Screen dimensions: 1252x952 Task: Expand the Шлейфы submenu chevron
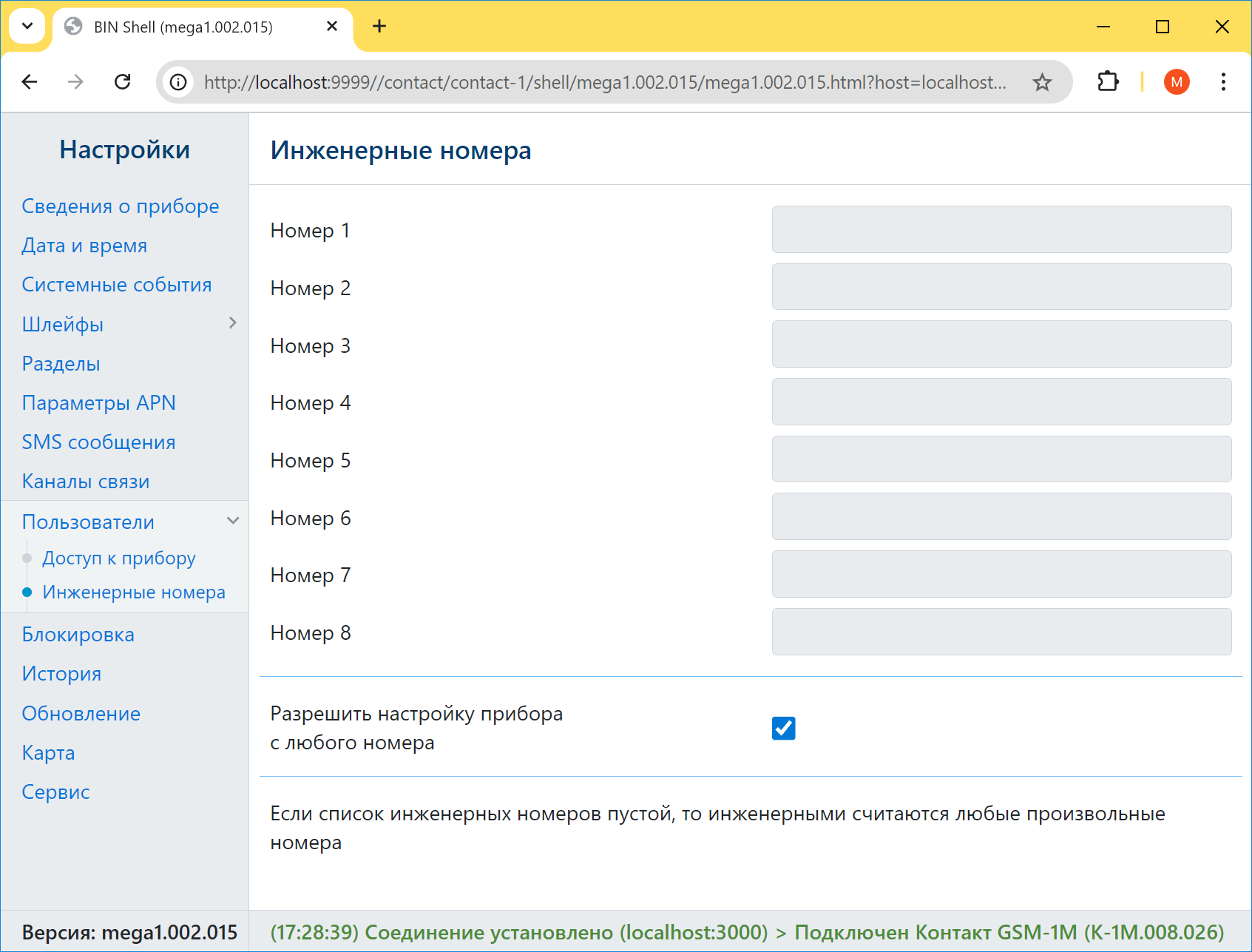tap(232, 323)
